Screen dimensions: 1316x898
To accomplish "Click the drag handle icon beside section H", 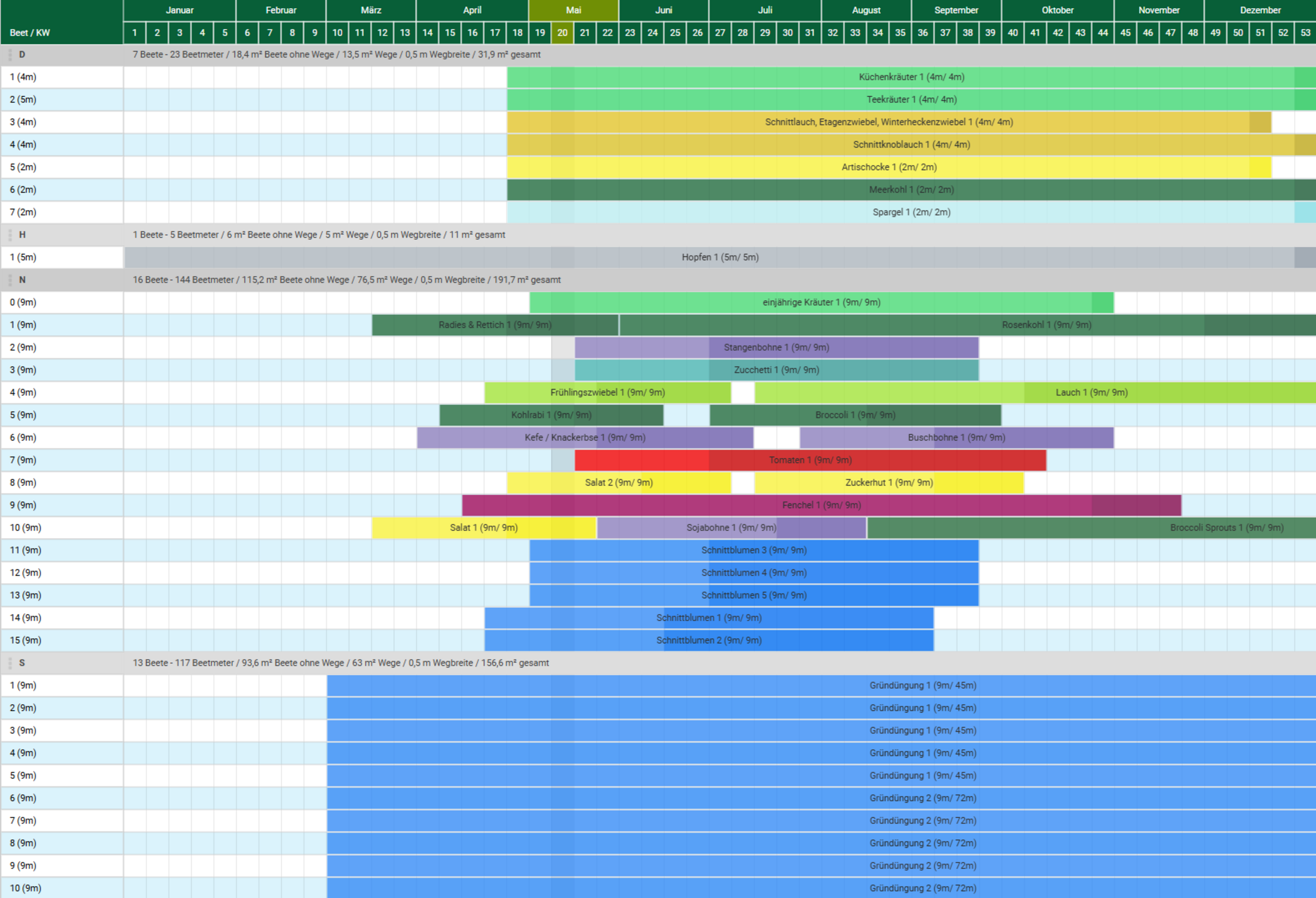I will tap(10, 235).
